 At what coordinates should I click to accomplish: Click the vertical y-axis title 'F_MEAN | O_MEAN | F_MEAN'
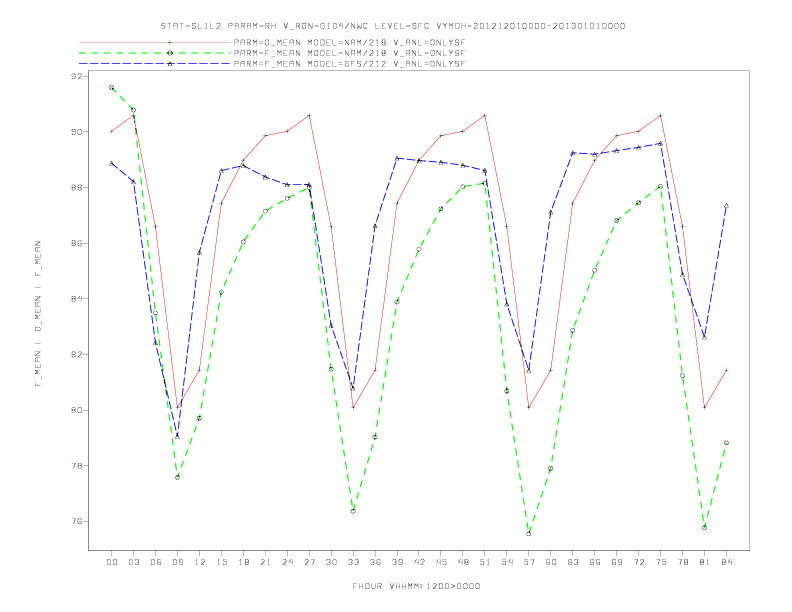(38, 314)
